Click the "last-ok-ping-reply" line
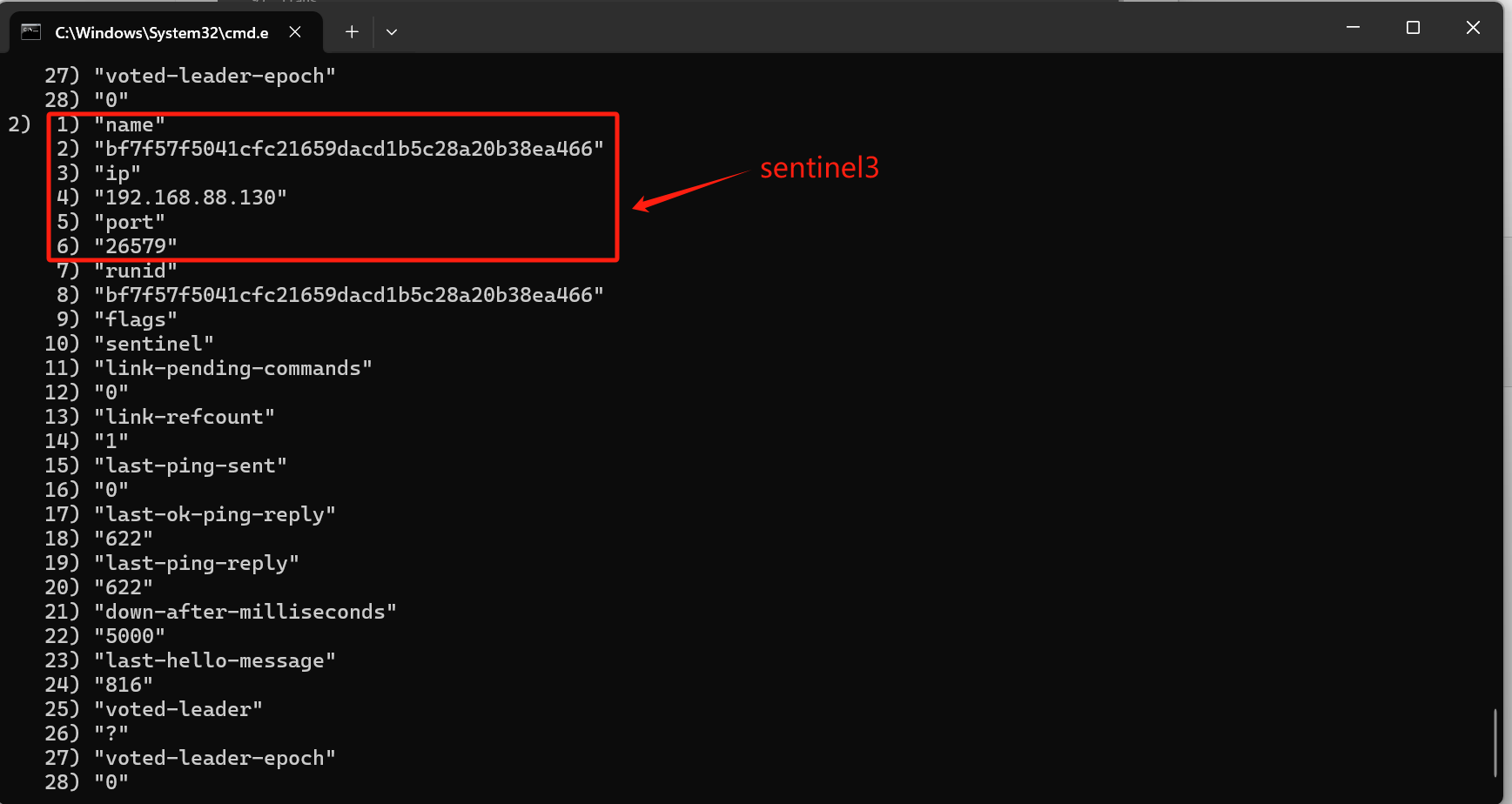Screen dimensions: 1512x804 (215, 515)
